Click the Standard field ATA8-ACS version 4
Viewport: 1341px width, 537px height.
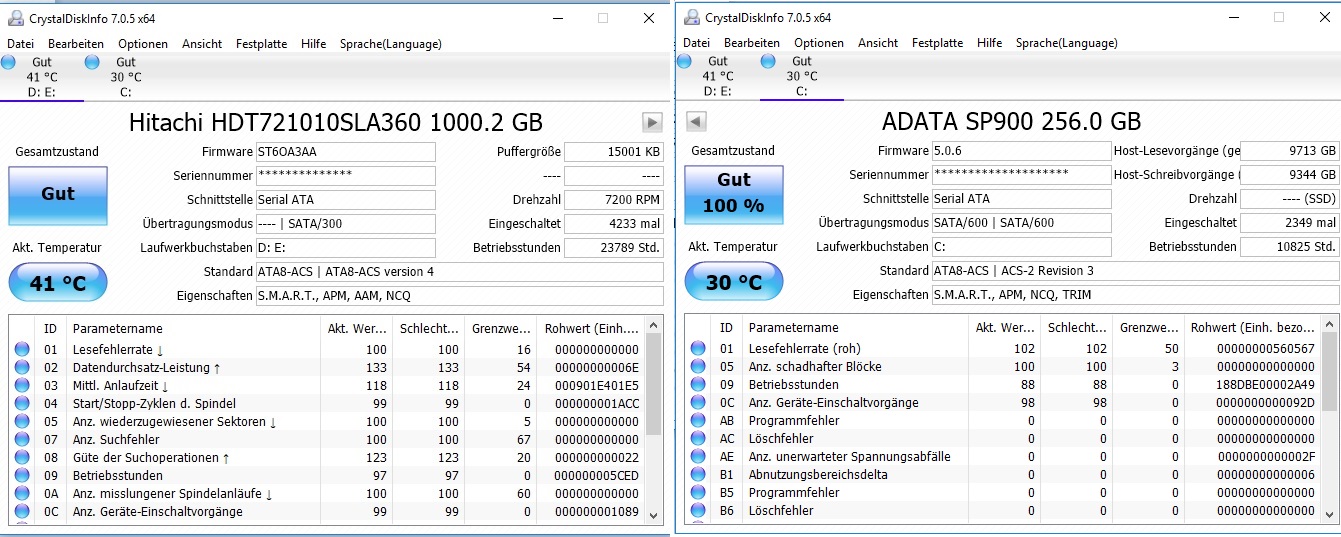pos(459,272)
